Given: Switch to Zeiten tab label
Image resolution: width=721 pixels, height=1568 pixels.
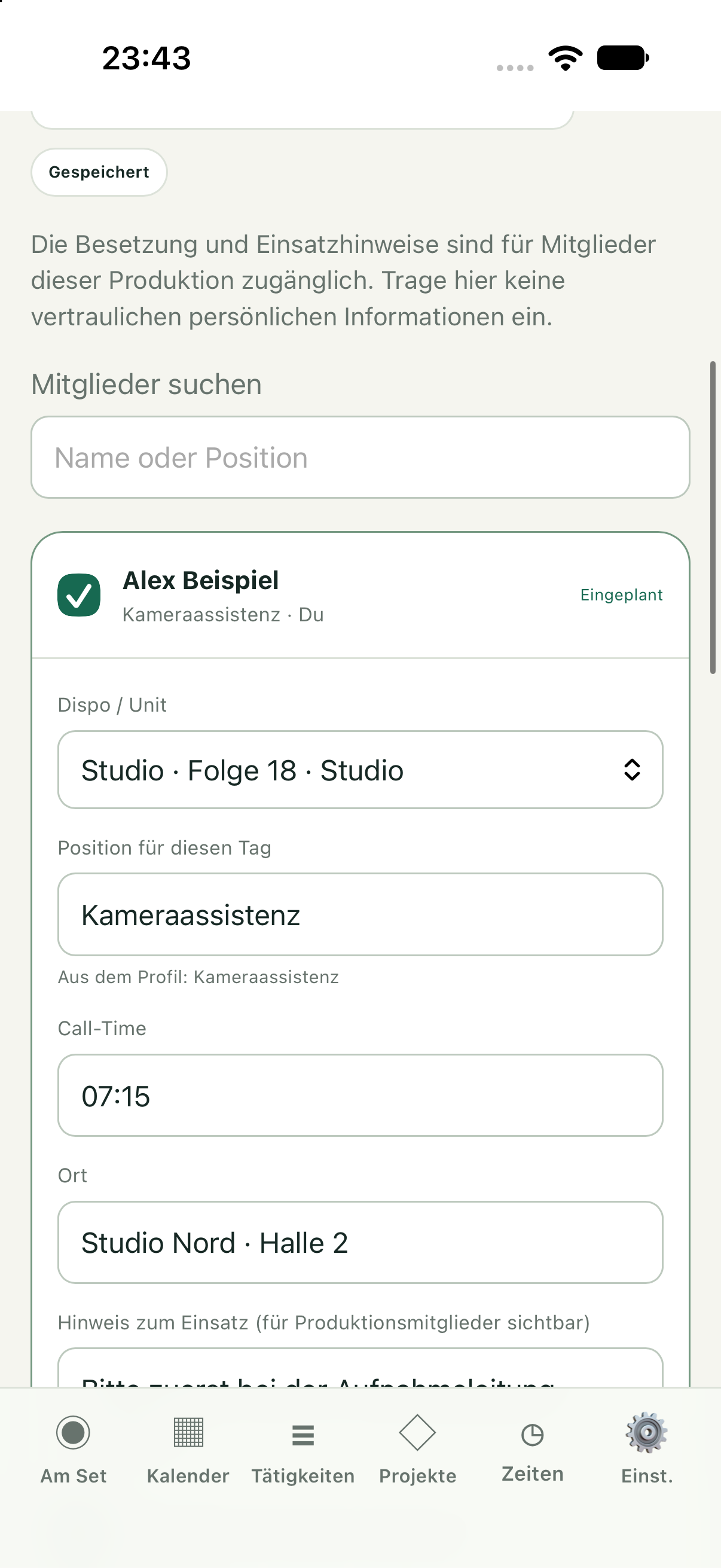Looking at the screenshot, I should pyautogui.click(x=533, y=1474).
